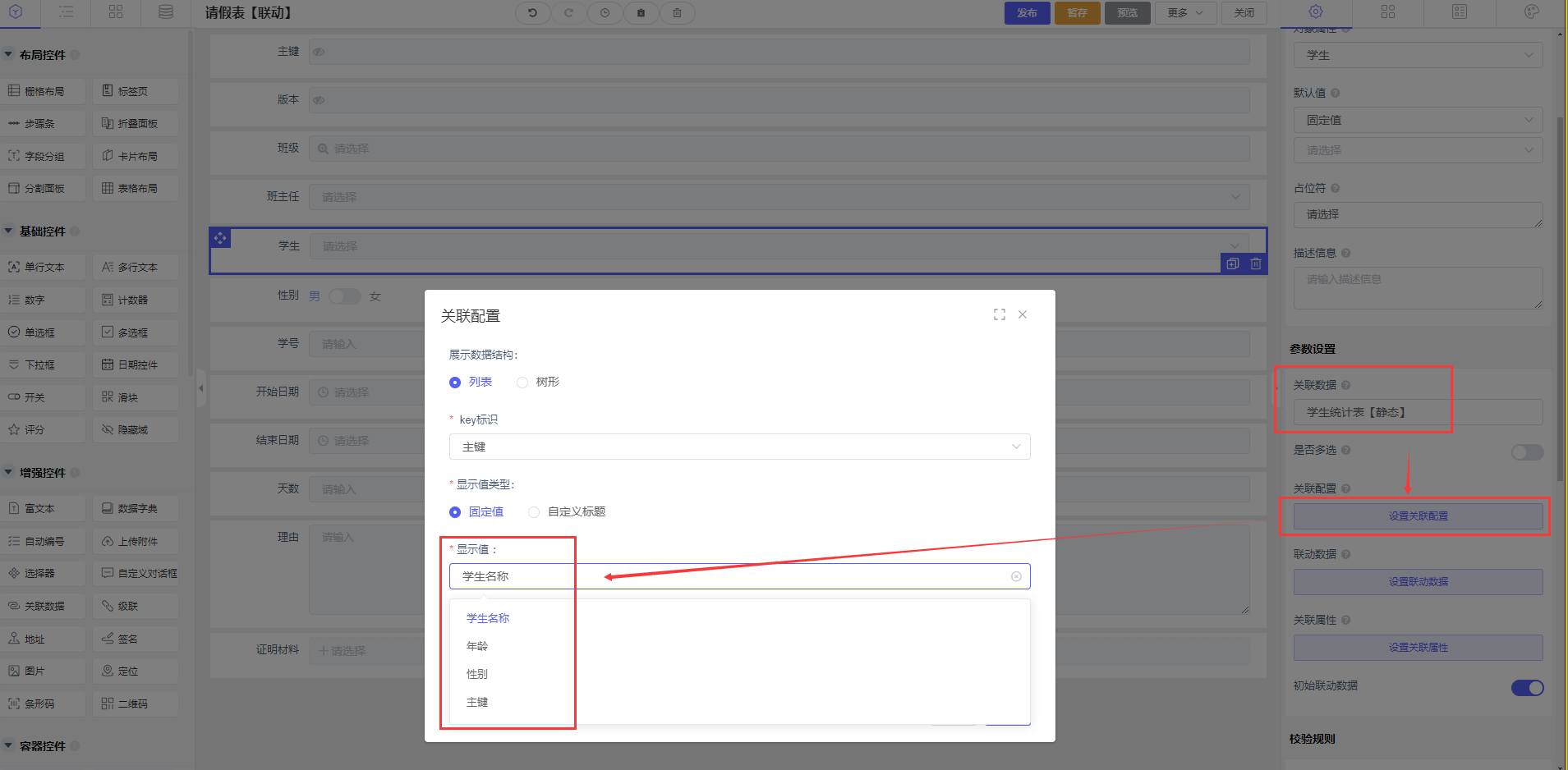Clear the 显示值 field using the circle-x icon
Image resolution: width=1568 pixels, height=770 pixels.
point(1016,576)
